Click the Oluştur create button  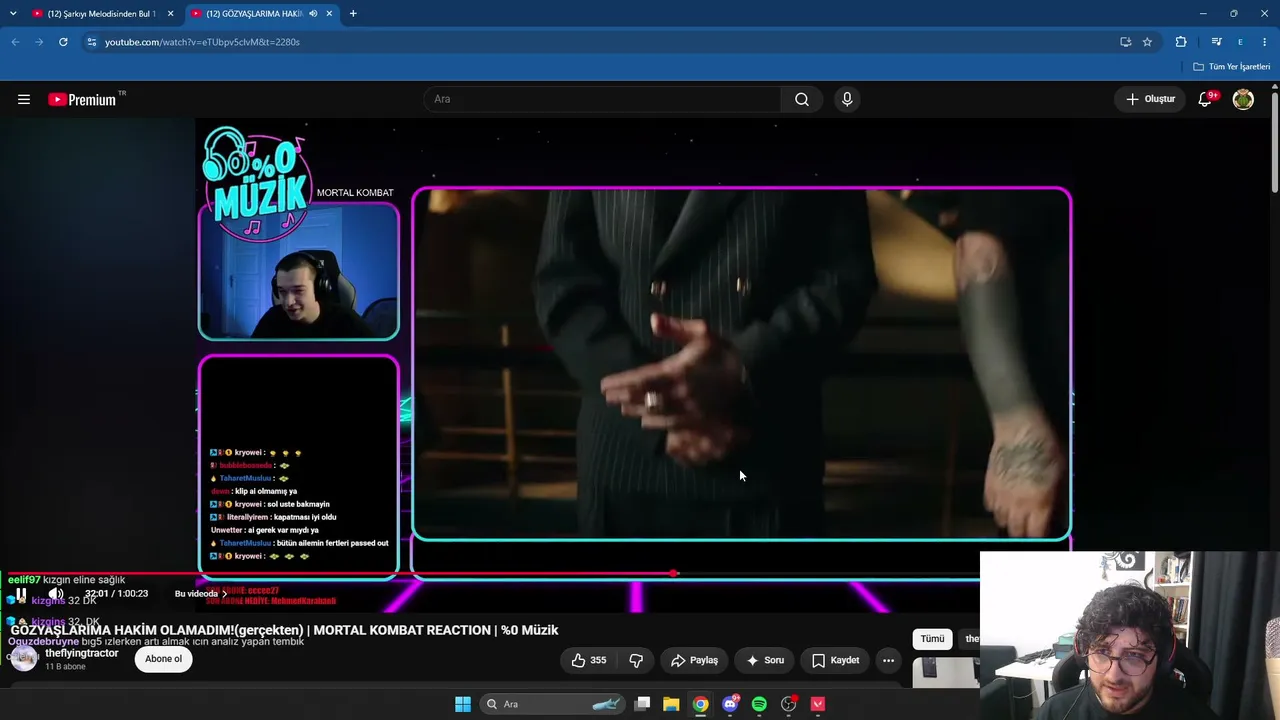[1151, 99]
